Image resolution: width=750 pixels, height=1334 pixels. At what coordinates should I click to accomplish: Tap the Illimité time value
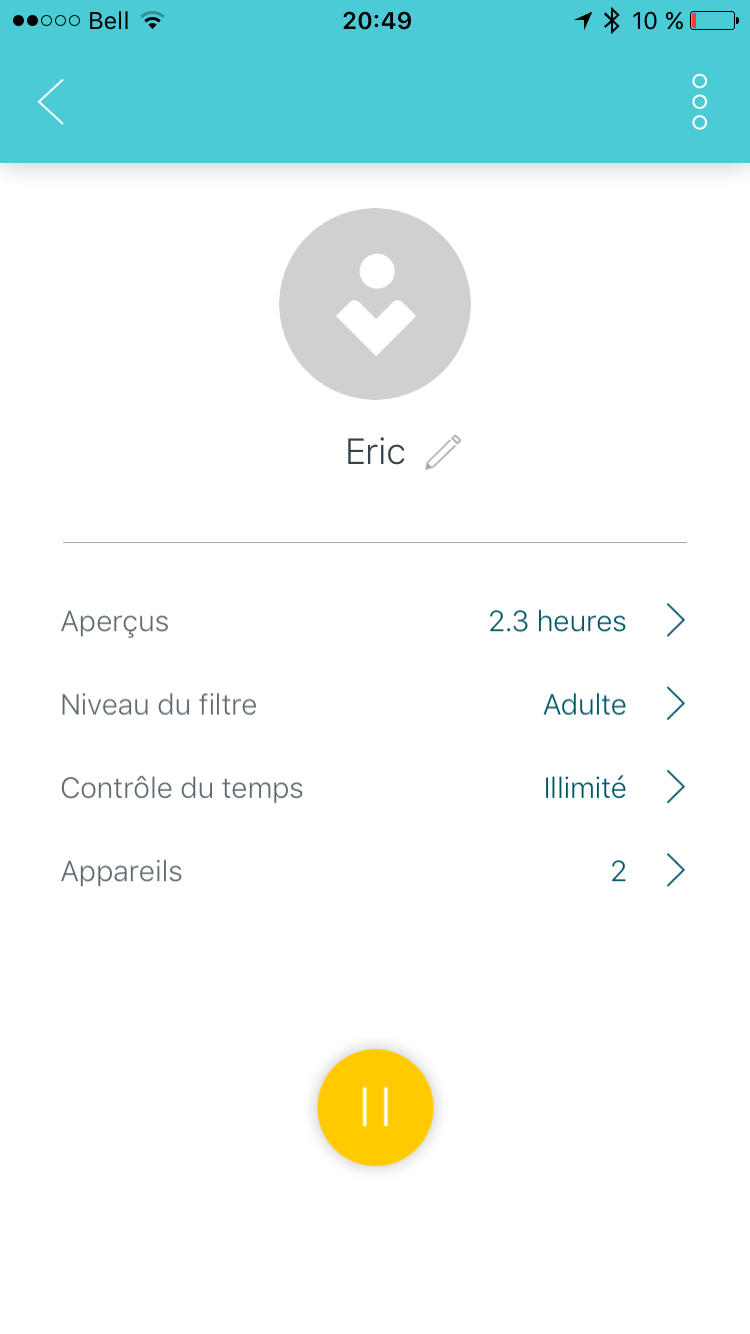click(x=585, y=788)
